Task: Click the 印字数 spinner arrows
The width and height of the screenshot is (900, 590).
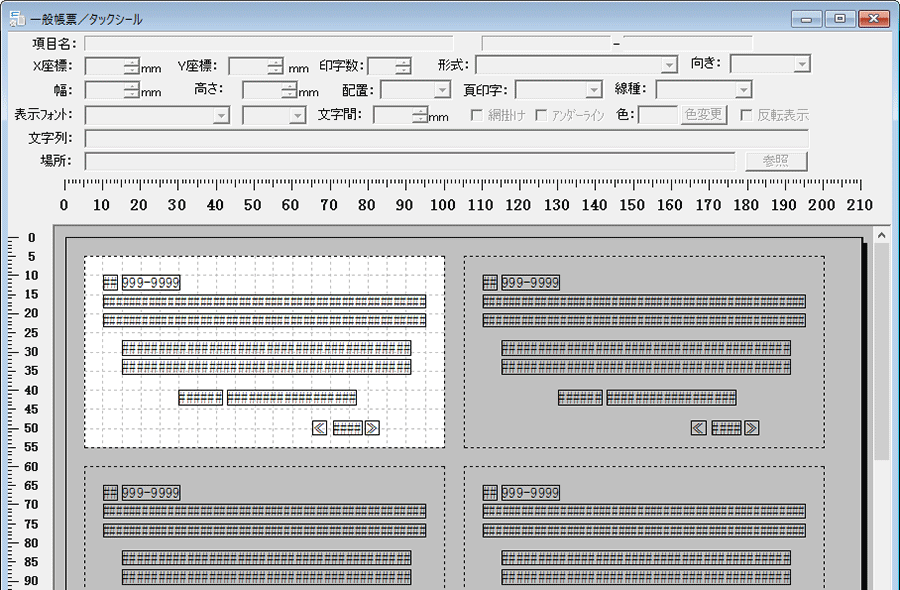Action: 403,67
